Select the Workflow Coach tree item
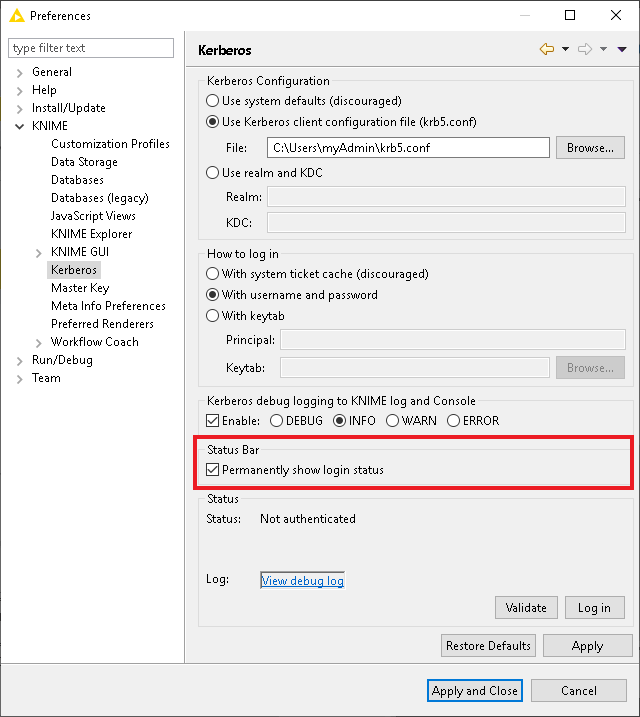 pos(95,342)
